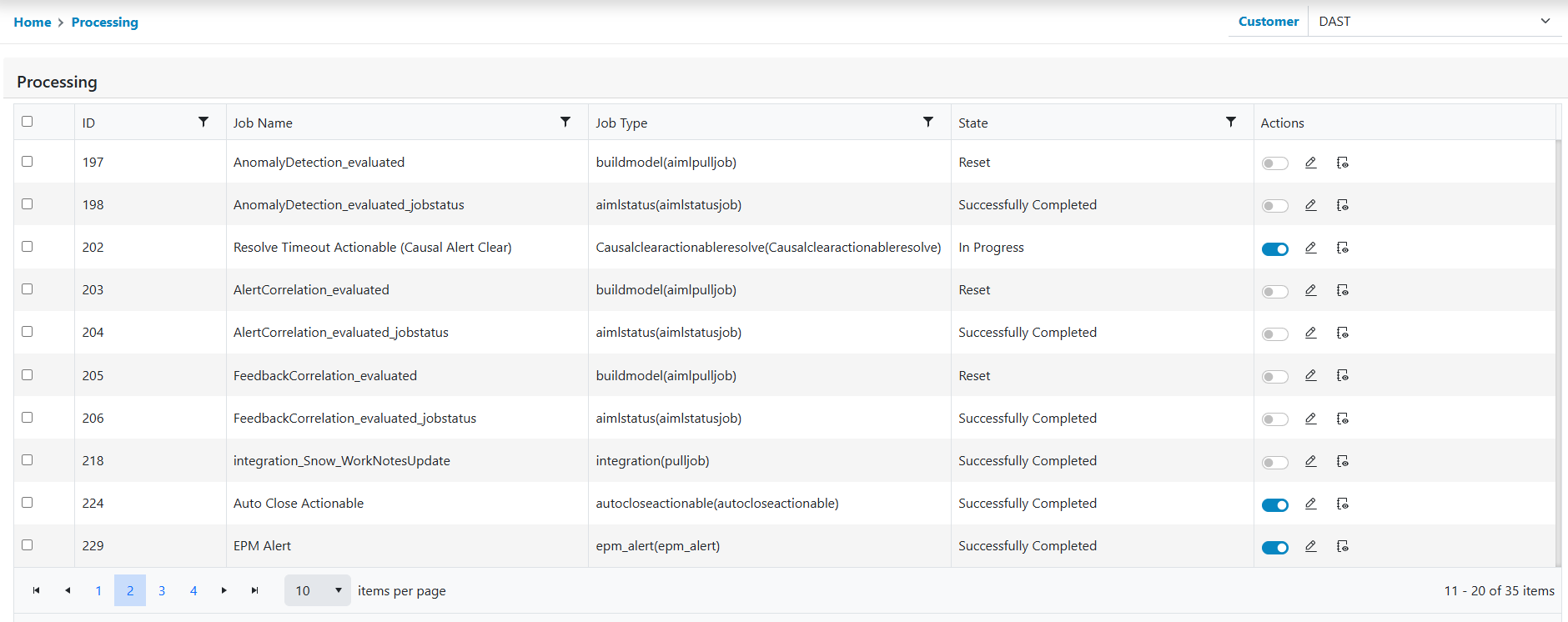Image resolution: width=1568 pixels, height=622 pixels.
Task: Enable toggle for AnomalyDetection_evaluated job
Action: [1274, 163]
